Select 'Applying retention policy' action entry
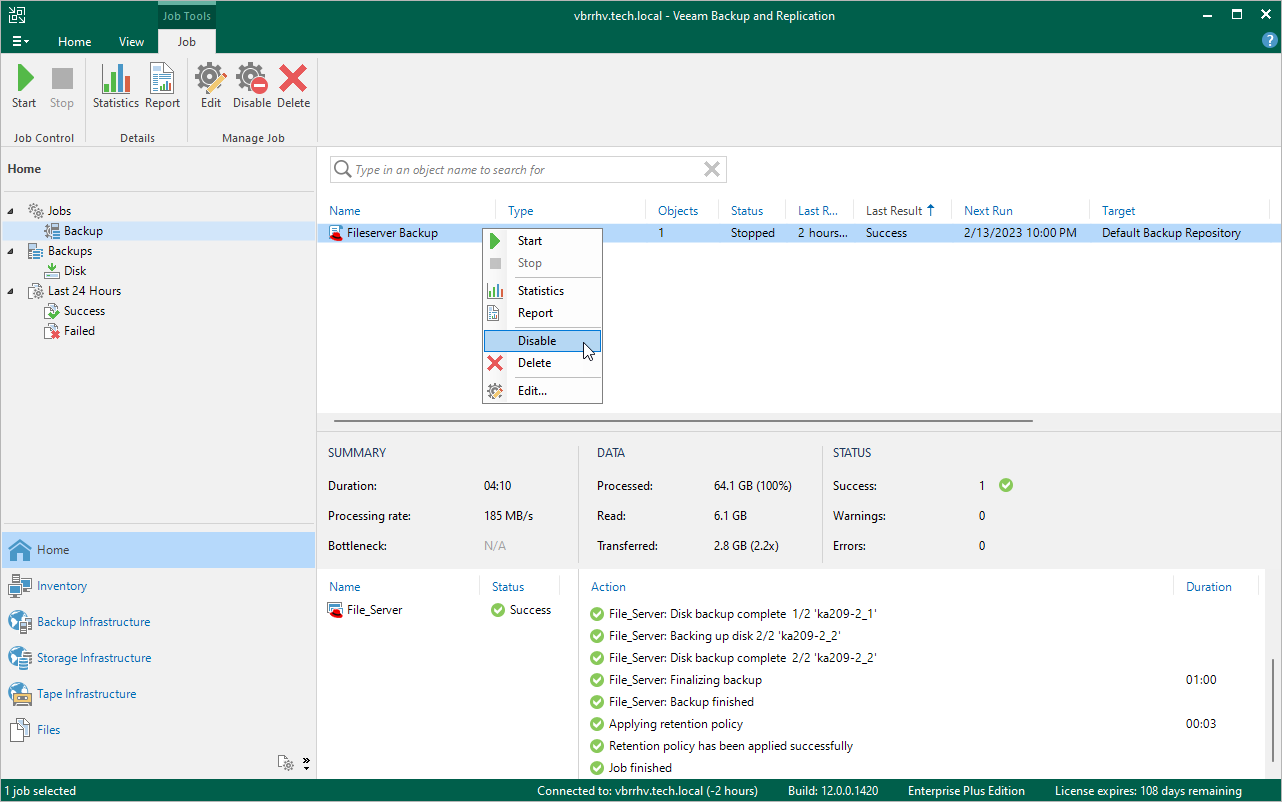 tap(675, 724)
